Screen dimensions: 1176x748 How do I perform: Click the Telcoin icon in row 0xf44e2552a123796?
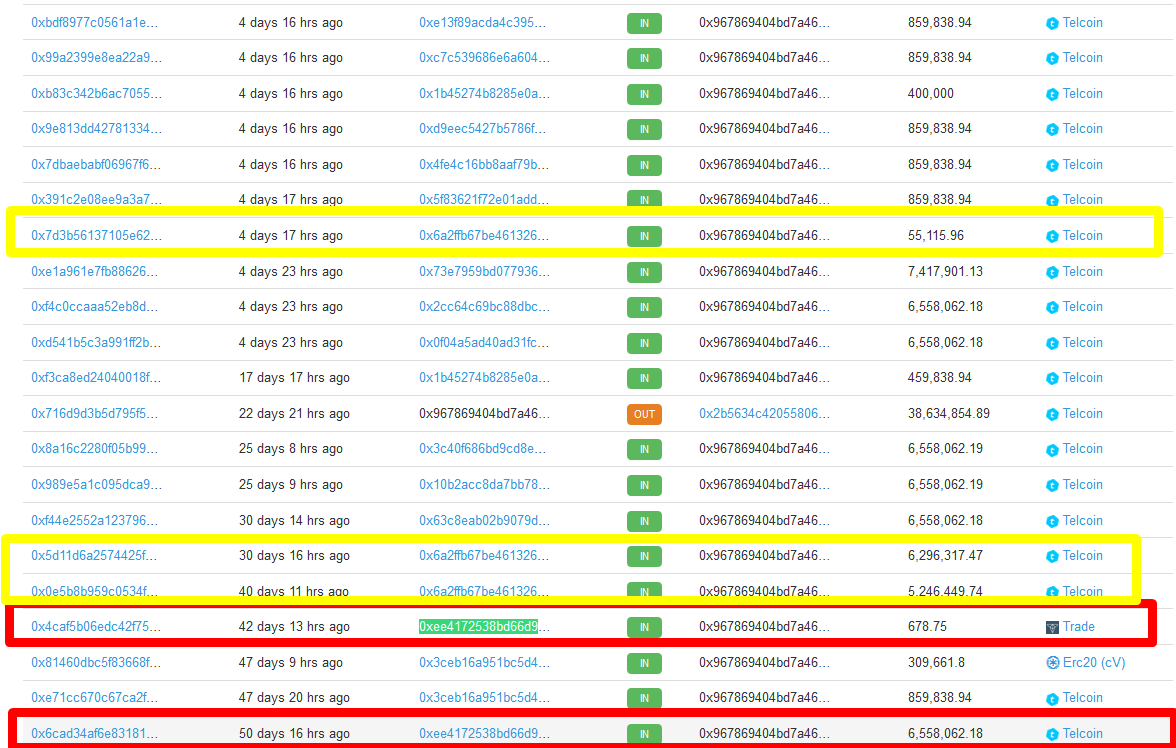tap(1052, 521)
